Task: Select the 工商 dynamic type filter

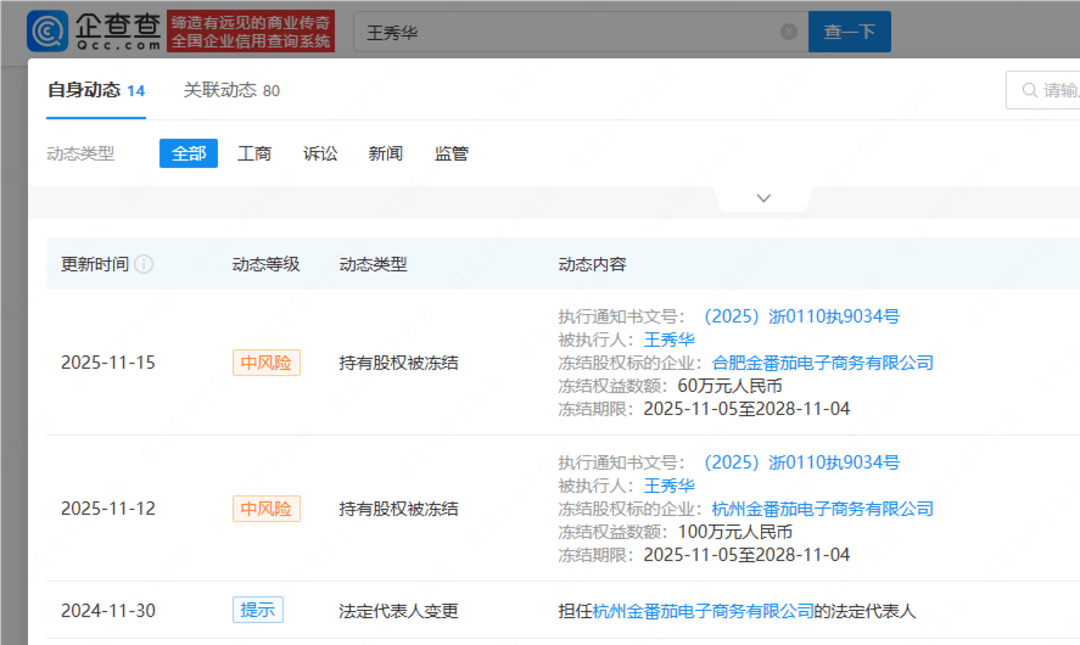Action: coord(254,153)
